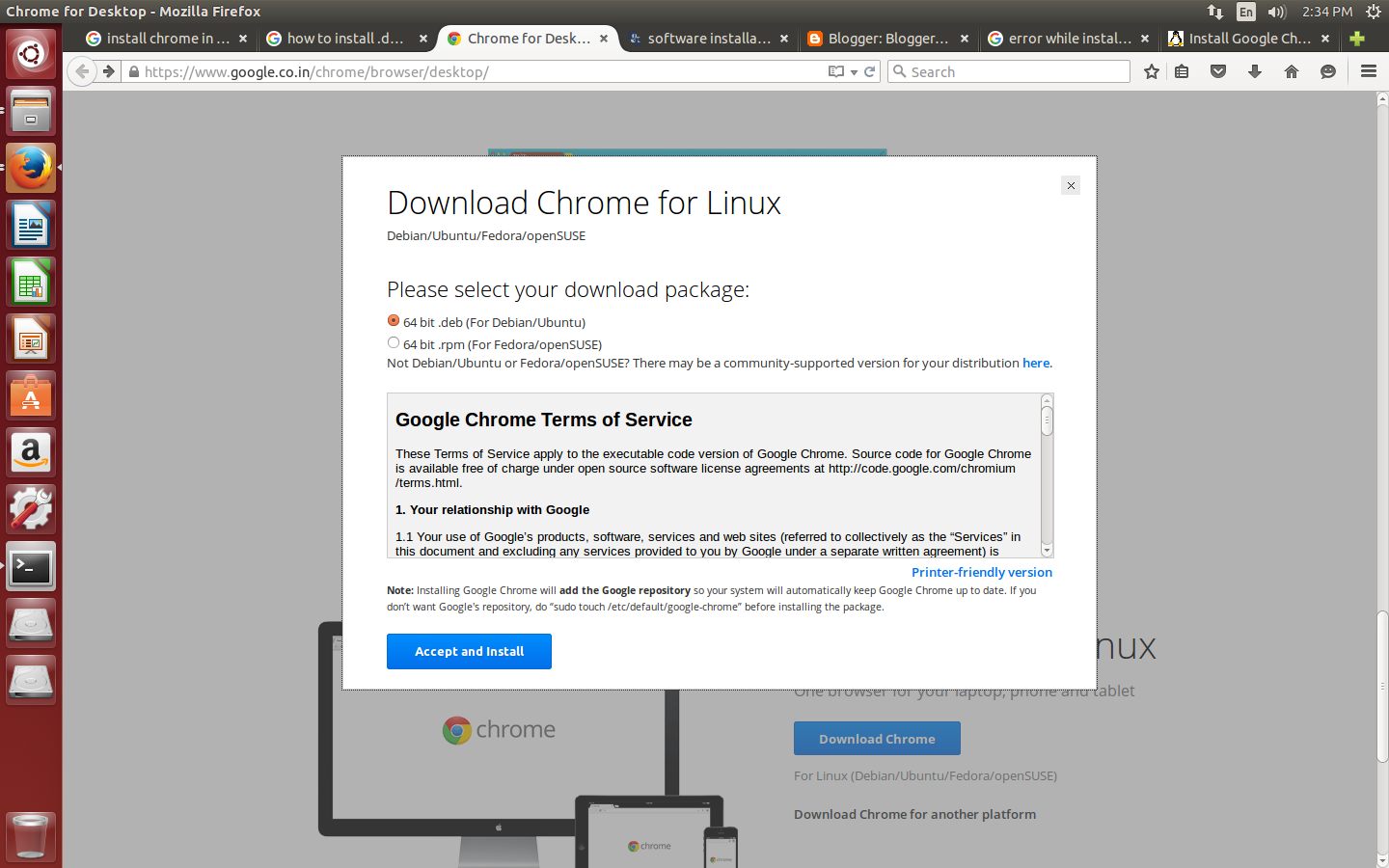Go forward with browser forward arrow
This screenshot has height=868, width=1389.
coord(109,71)
